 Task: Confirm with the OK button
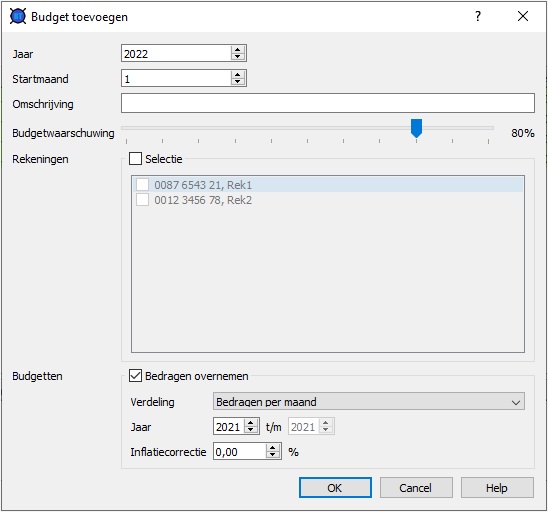(335, 488)
